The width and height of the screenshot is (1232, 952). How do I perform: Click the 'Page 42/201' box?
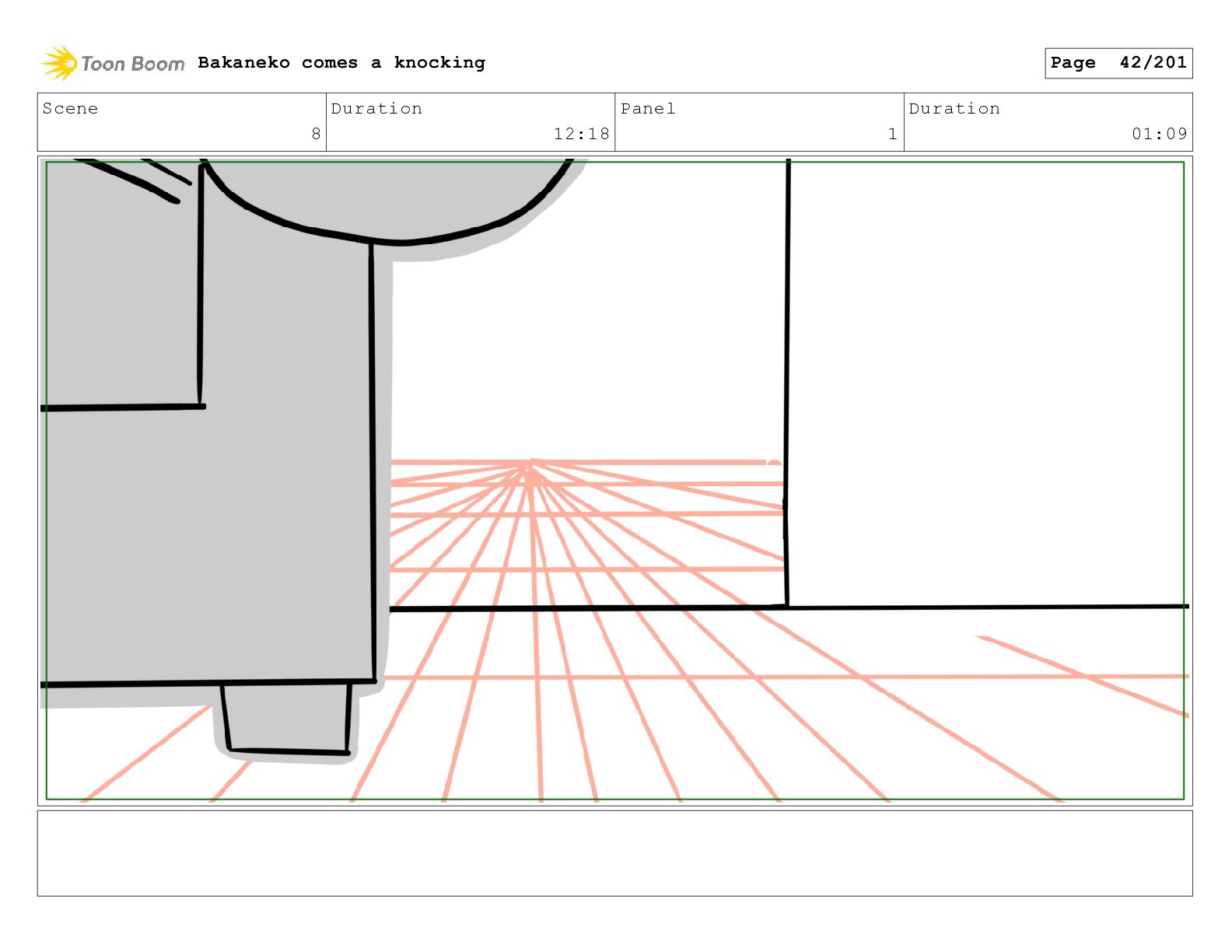click(x=1118, y=63)
